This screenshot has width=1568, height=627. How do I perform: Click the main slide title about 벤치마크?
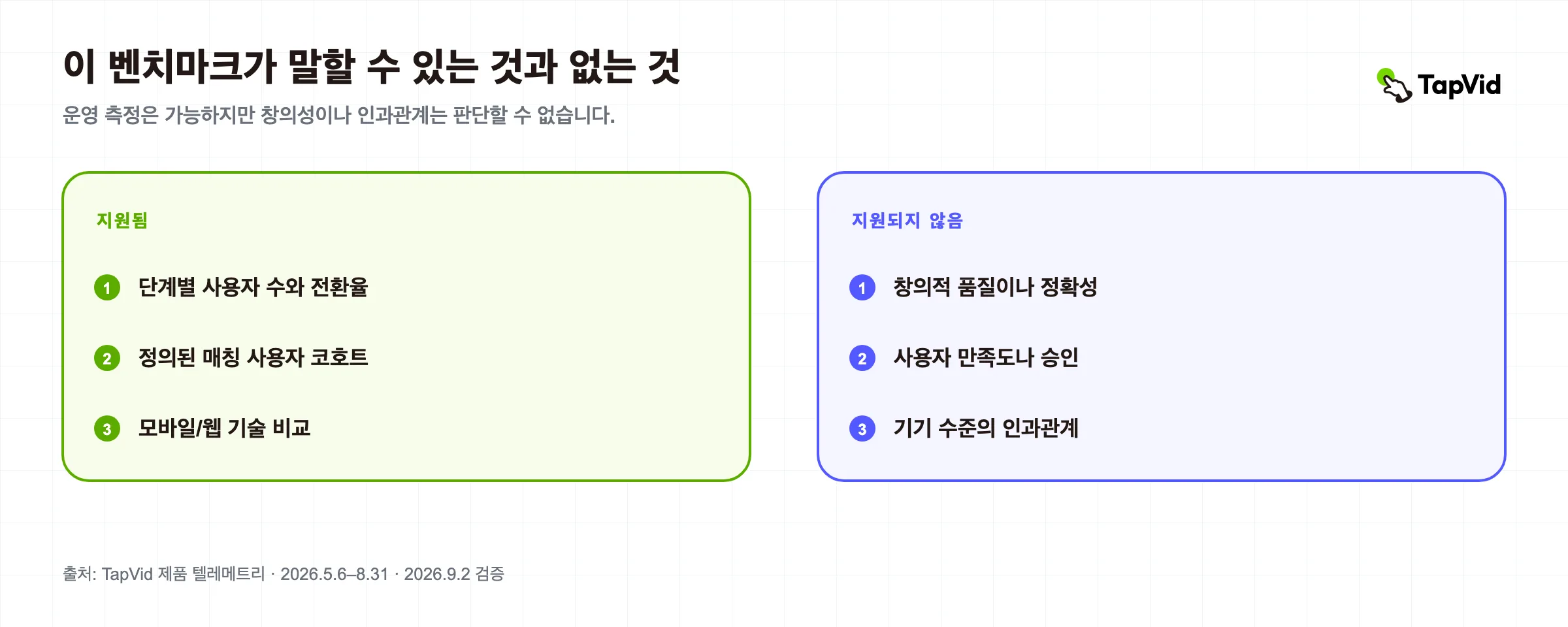point(372,67)
